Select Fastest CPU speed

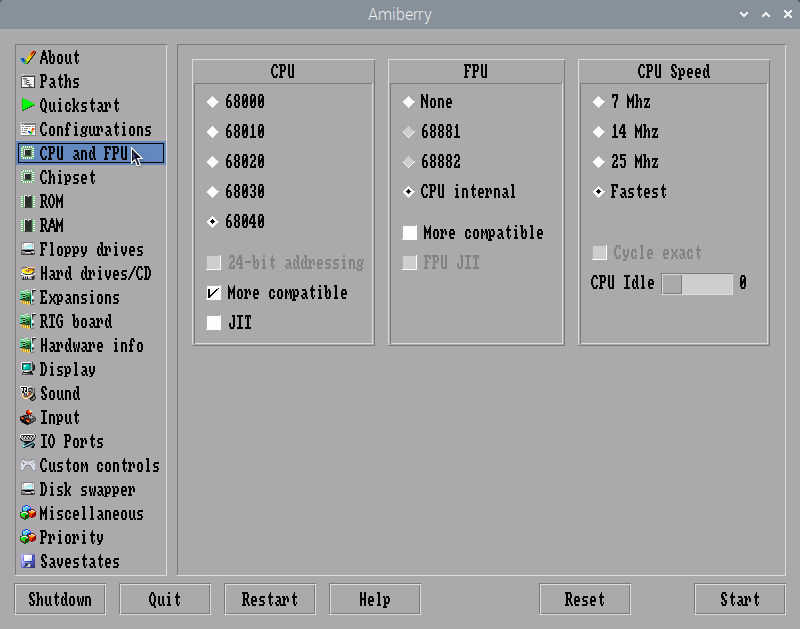[x=630, y=192]
